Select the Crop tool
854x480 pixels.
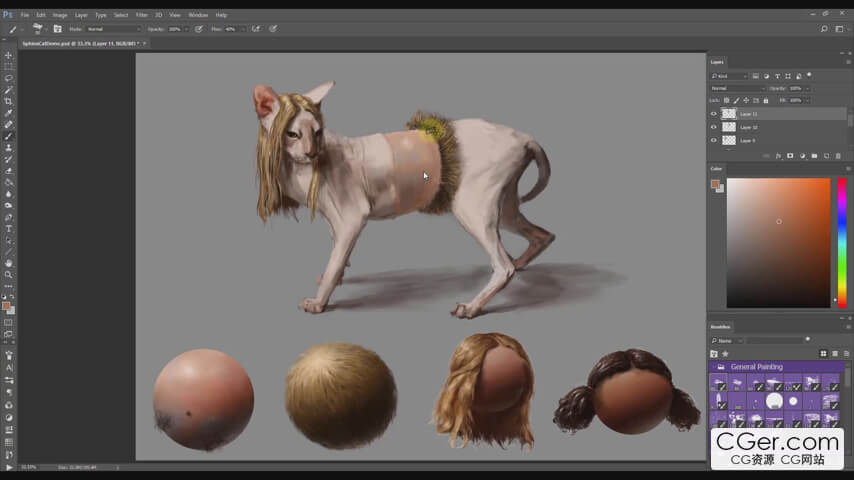pyautogui.click(x=9, y=101)
